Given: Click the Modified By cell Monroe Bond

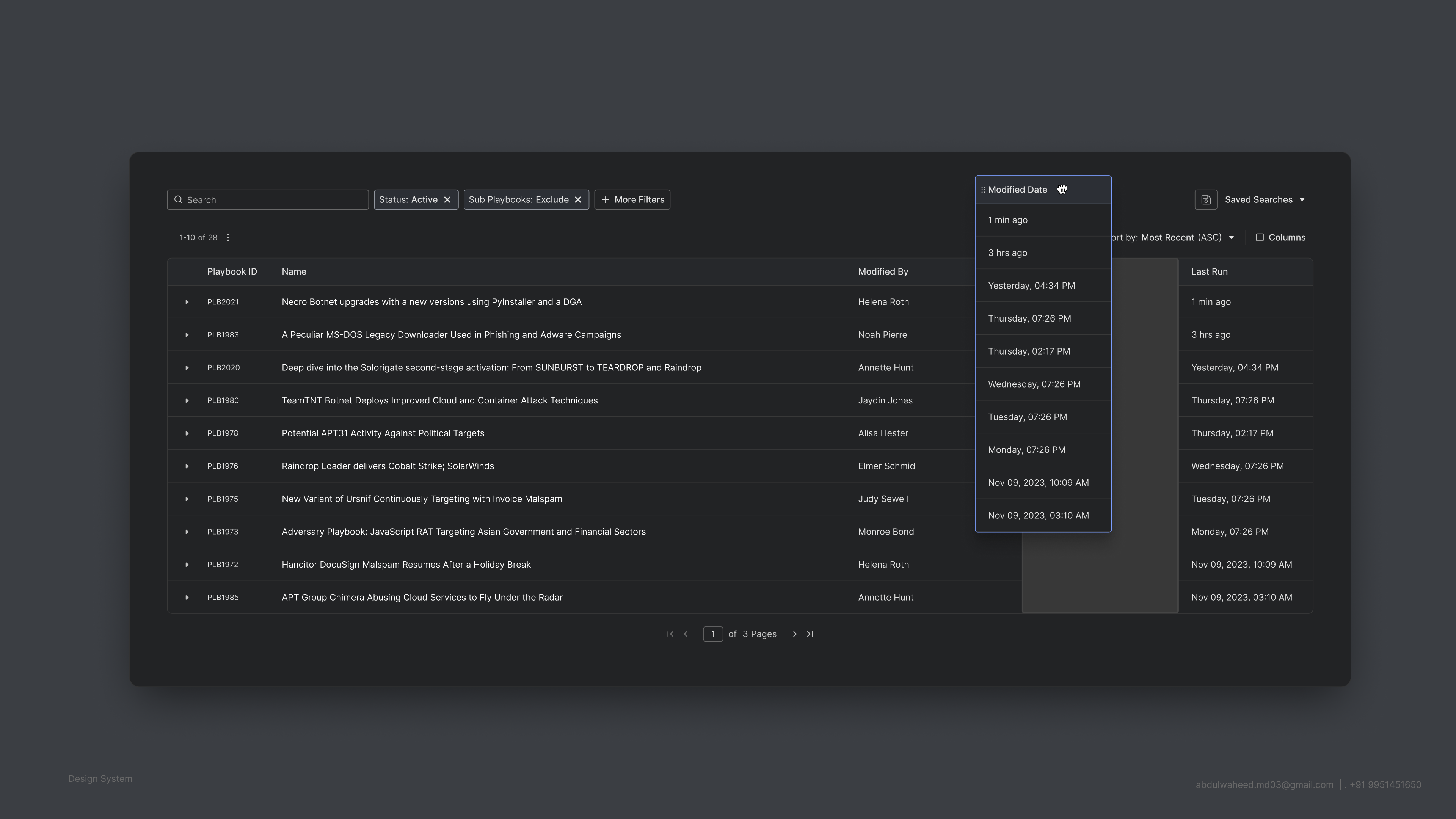Looking at the screenshot, I should [x=886, y=531].
